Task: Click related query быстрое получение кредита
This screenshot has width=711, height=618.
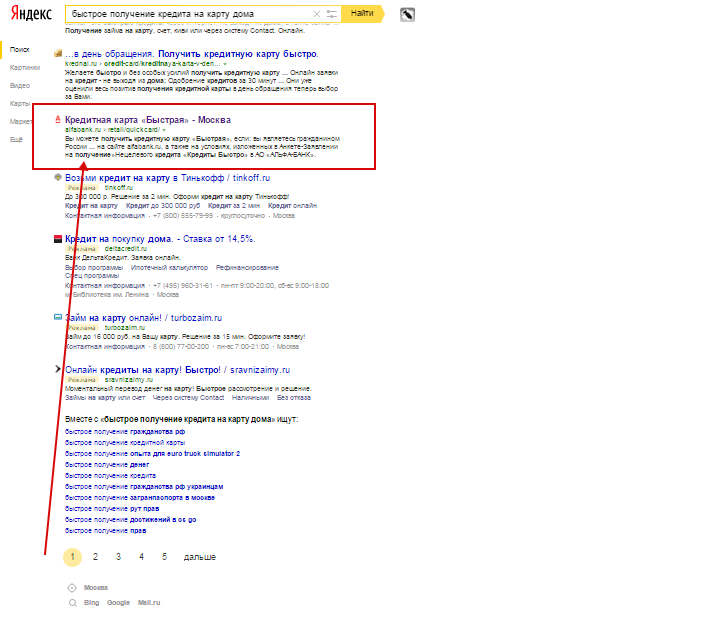Action: tap(110, 476)
